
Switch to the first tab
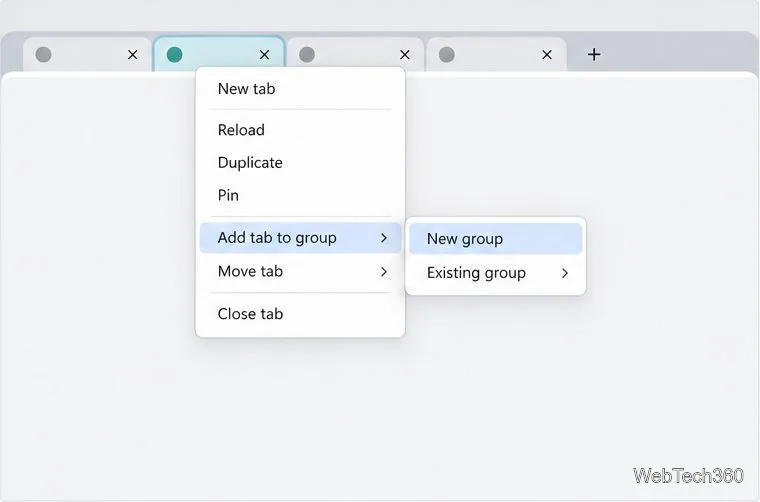click(x=87, y=54)
